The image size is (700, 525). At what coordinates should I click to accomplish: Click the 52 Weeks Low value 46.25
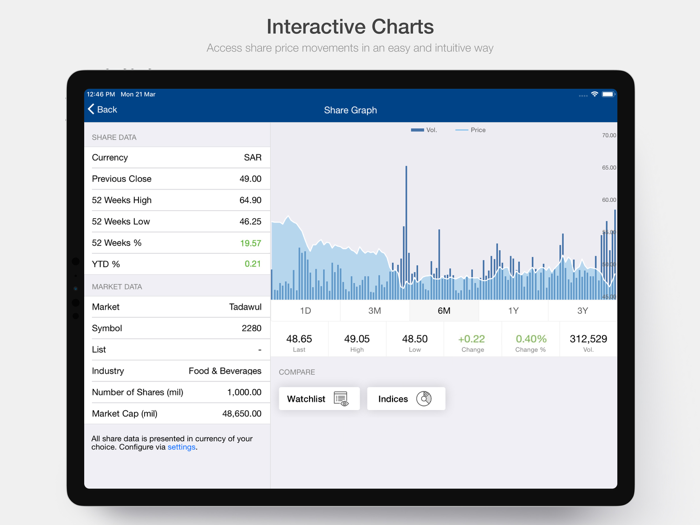(250, 221)
